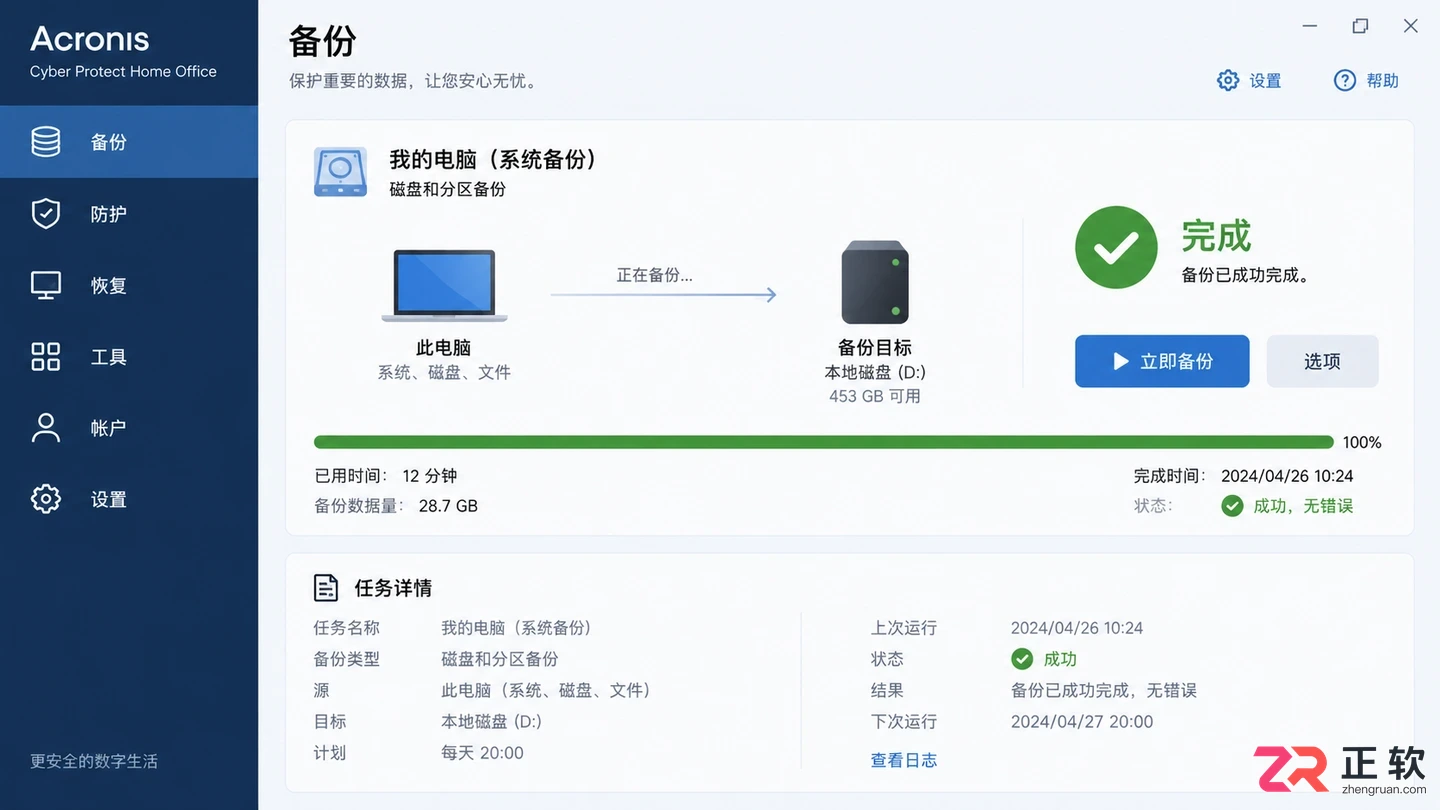
Task: Click the 100% progress label
Action: coord(1362,442)
